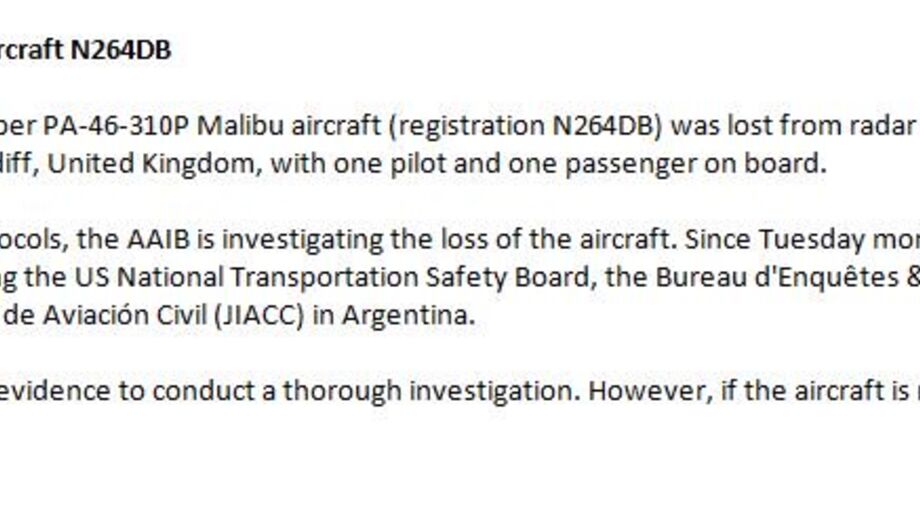Click the word However

pos(632,390)
